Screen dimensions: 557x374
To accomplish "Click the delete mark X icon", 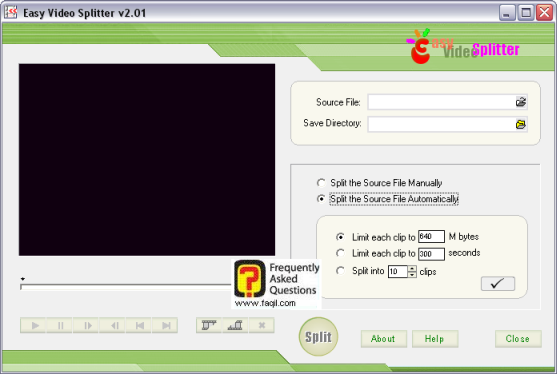I will point(261,325).
